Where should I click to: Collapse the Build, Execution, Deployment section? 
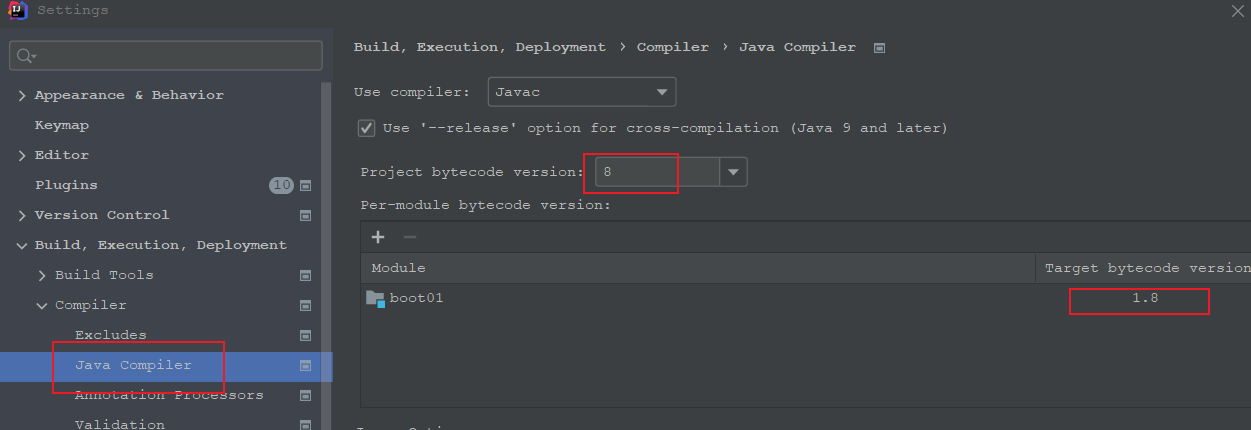(23, 245)
